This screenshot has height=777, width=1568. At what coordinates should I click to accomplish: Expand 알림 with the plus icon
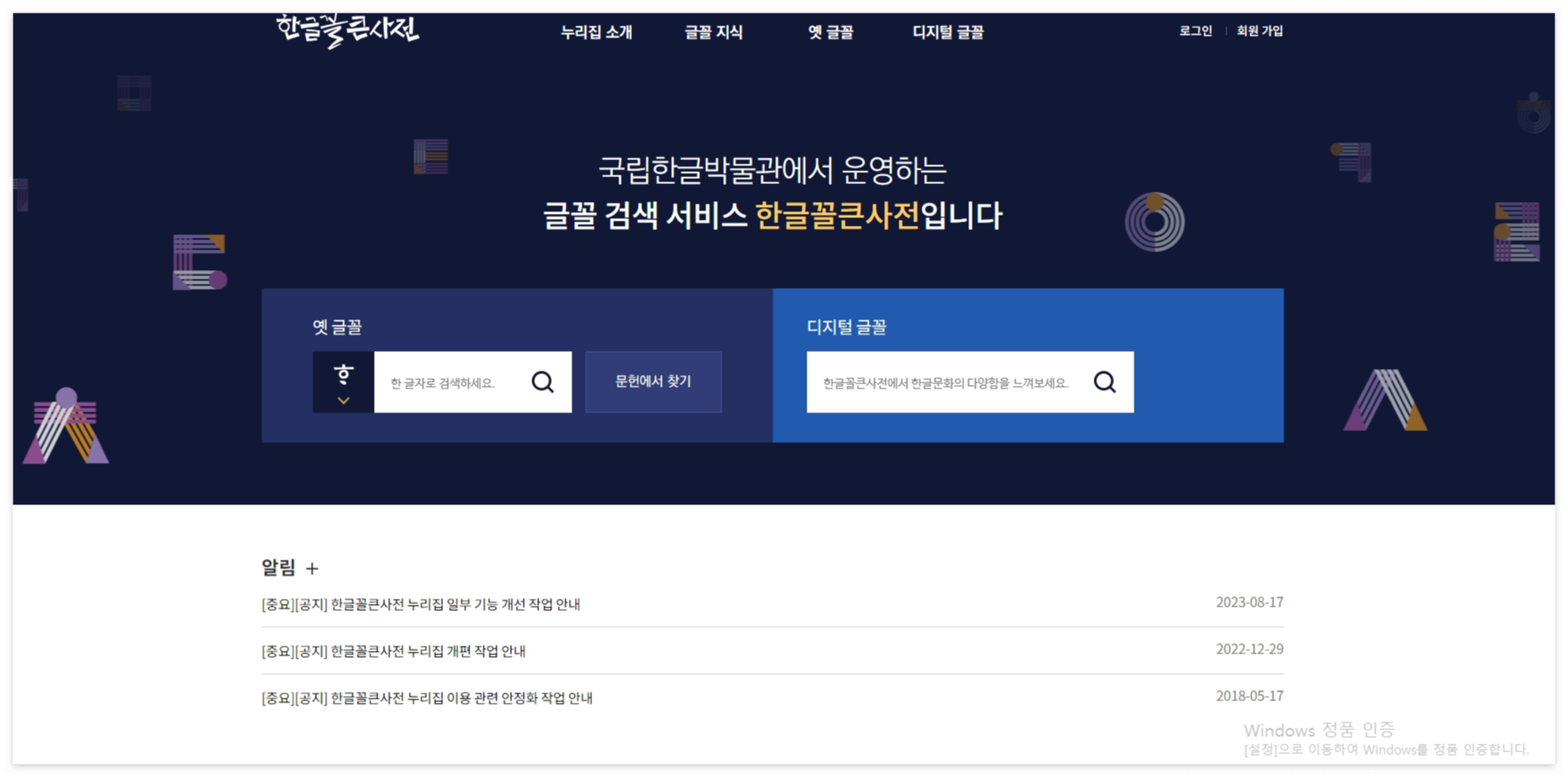[312, 568]
